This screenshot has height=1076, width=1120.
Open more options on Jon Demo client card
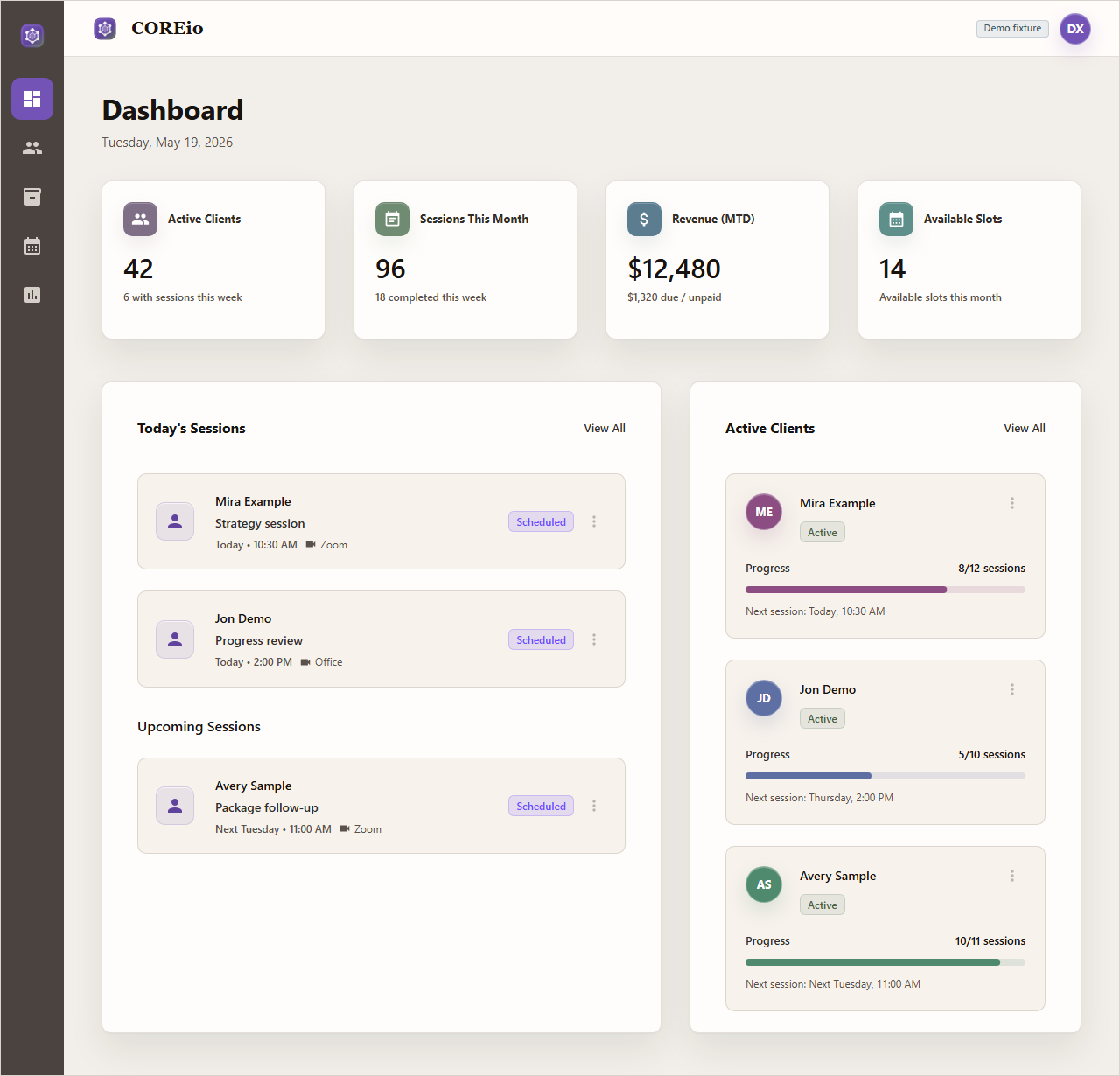coord(1012,689)
